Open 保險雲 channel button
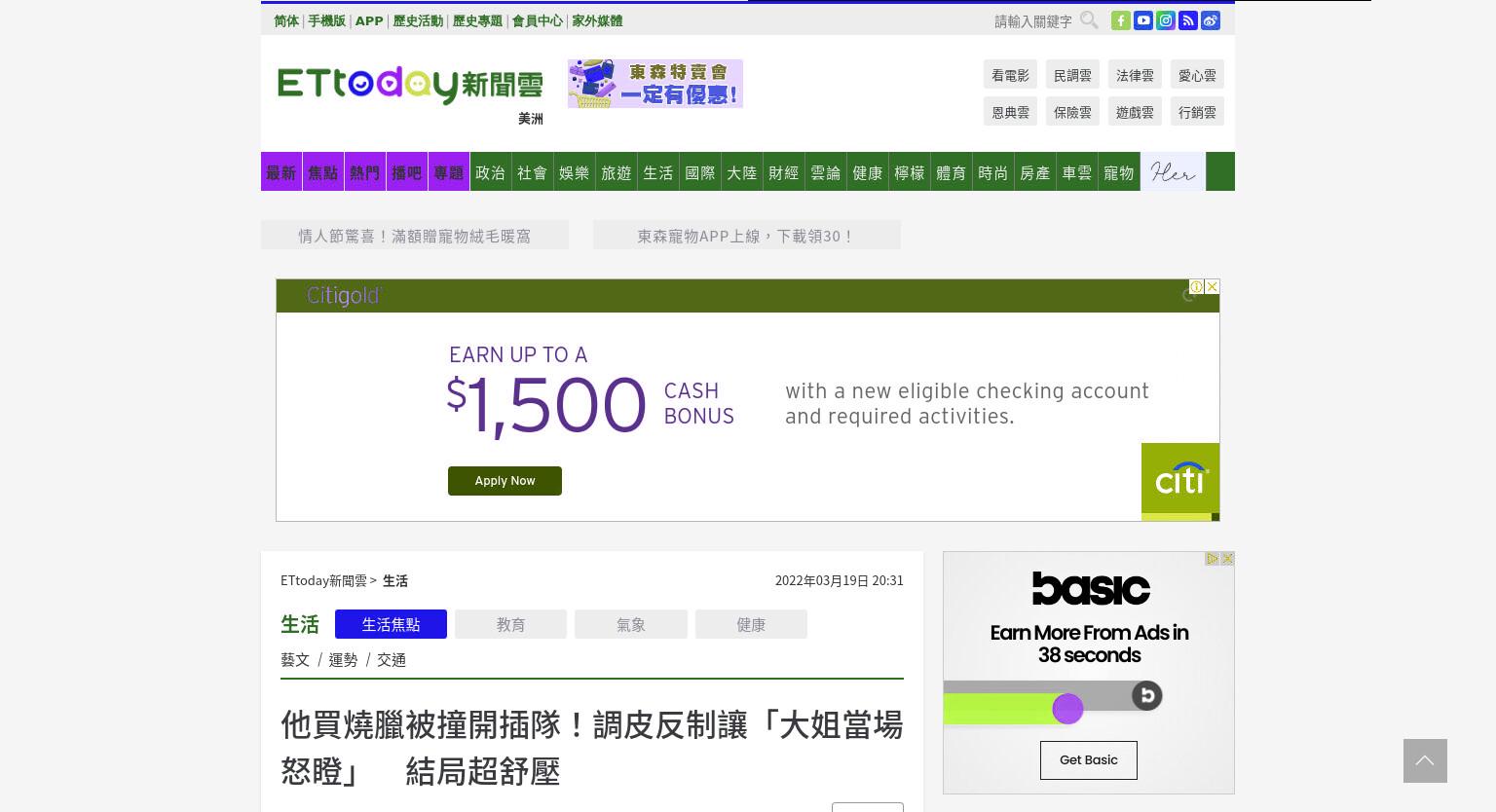1496x812 pixels. 1072,112
